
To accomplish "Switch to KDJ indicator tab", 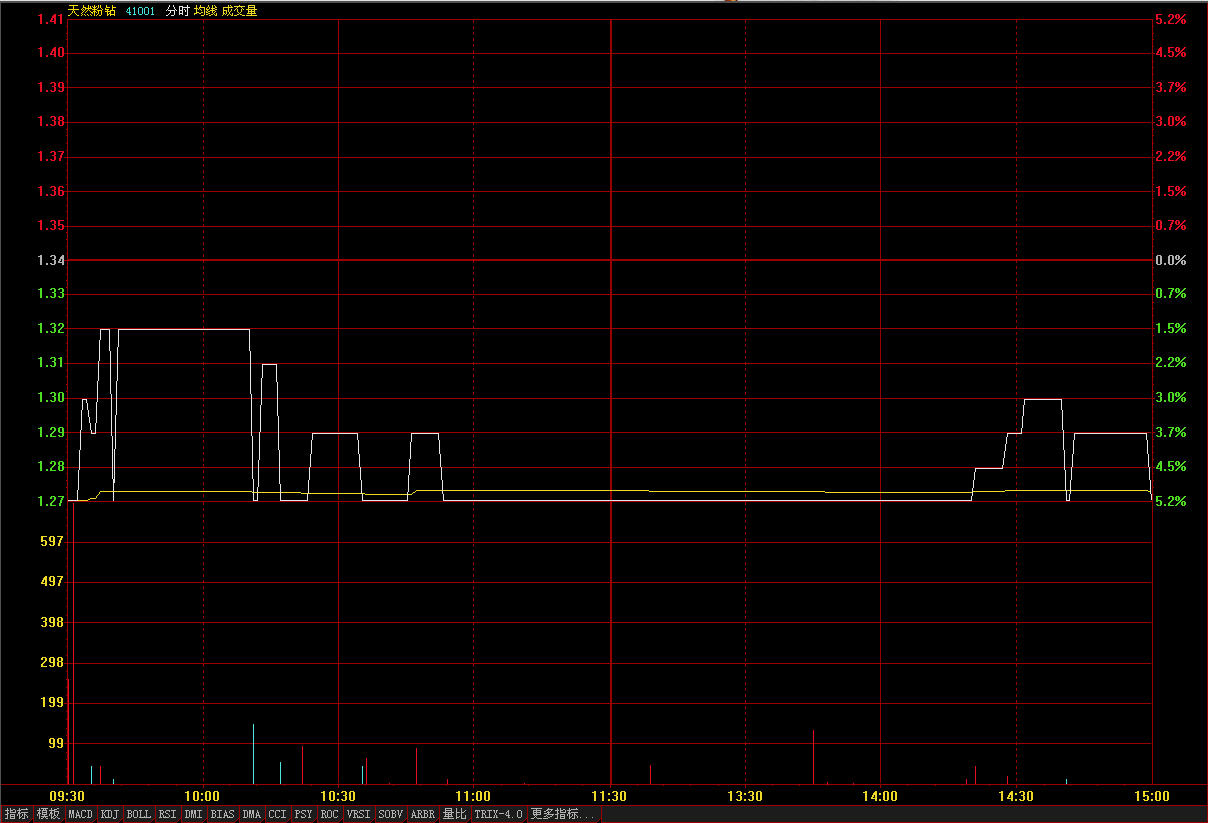I will tap(110, 814).
